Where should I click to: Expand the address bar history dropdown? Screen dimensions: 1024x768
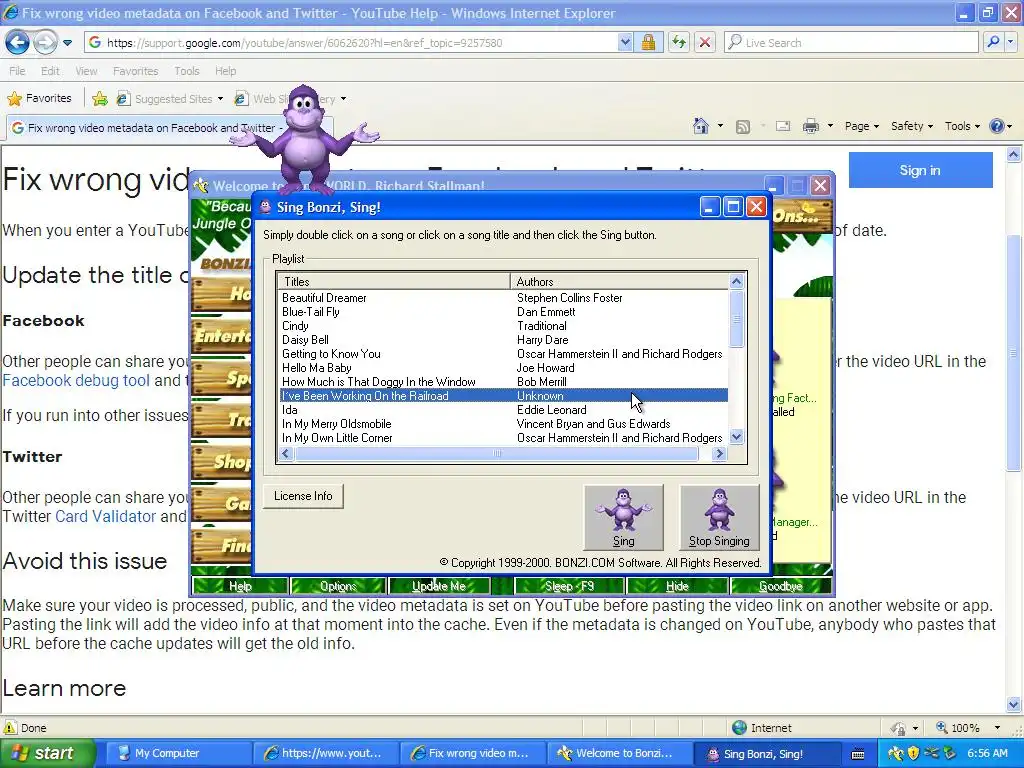tap(625, 43)
